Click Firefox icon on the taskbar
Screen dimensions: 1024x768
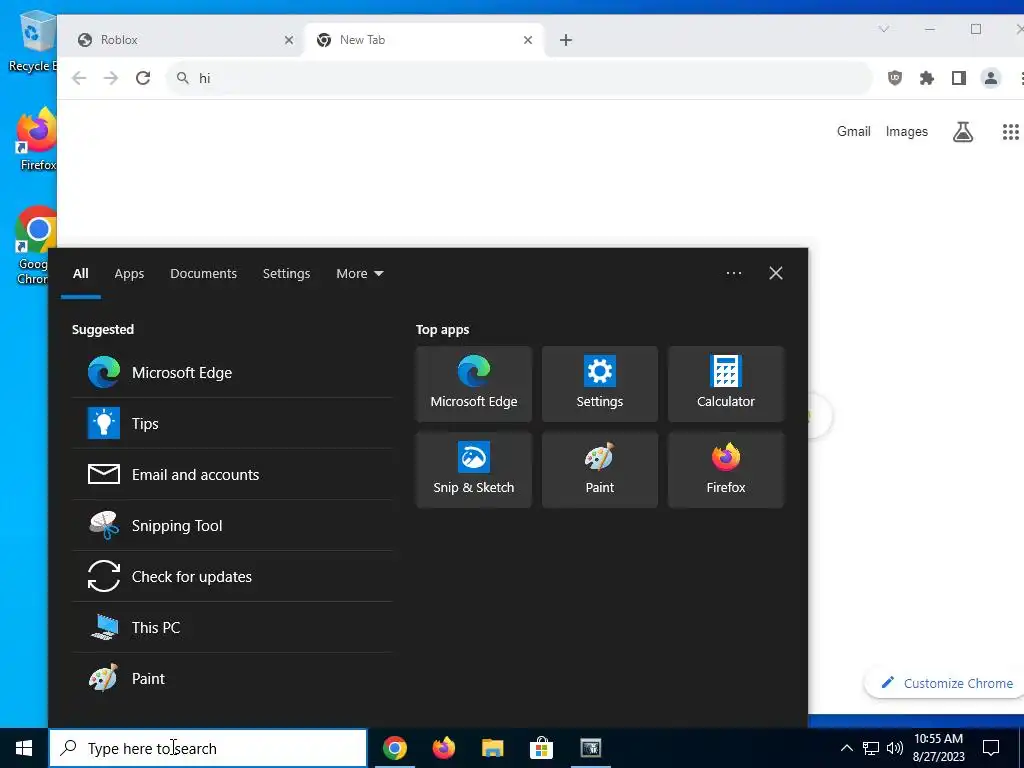pos(444,748)
